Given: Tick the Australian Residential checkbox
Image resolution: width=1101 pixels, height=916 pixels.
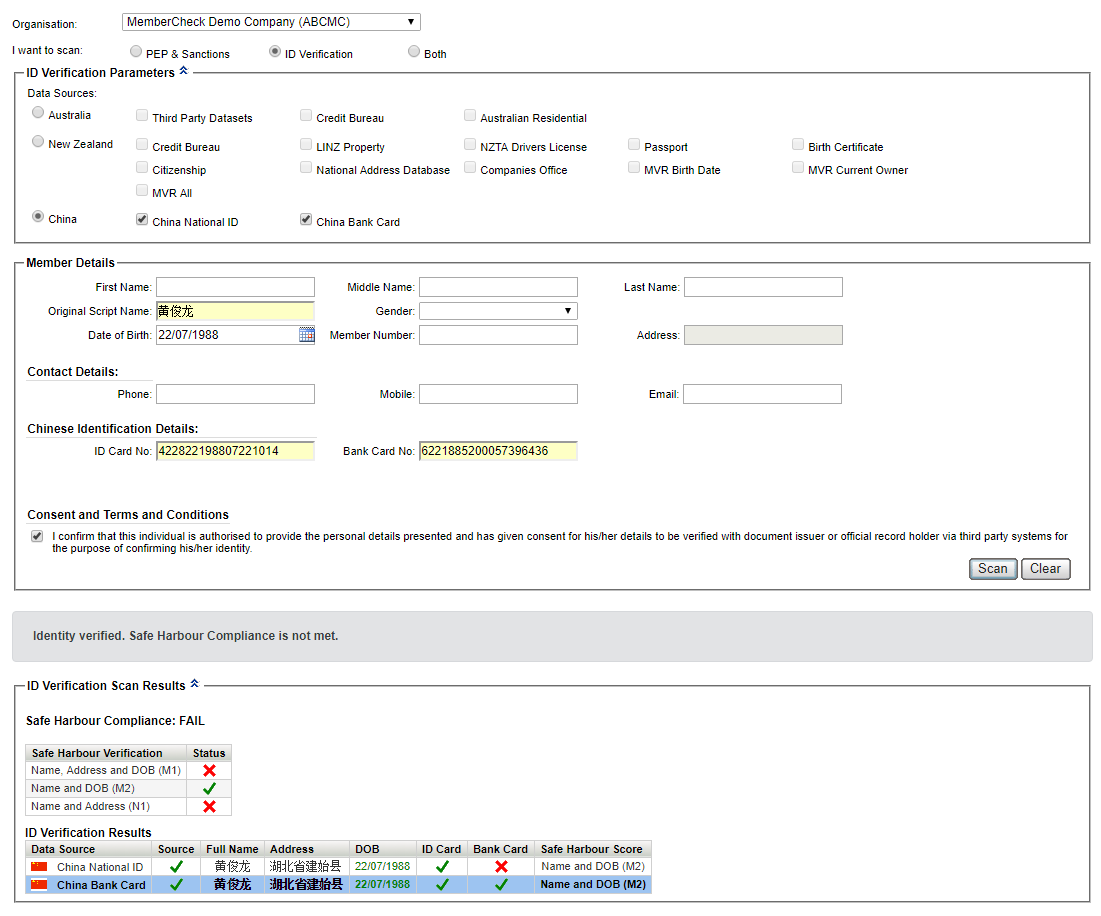Looking at the screenshot, I should coord(470,115).
